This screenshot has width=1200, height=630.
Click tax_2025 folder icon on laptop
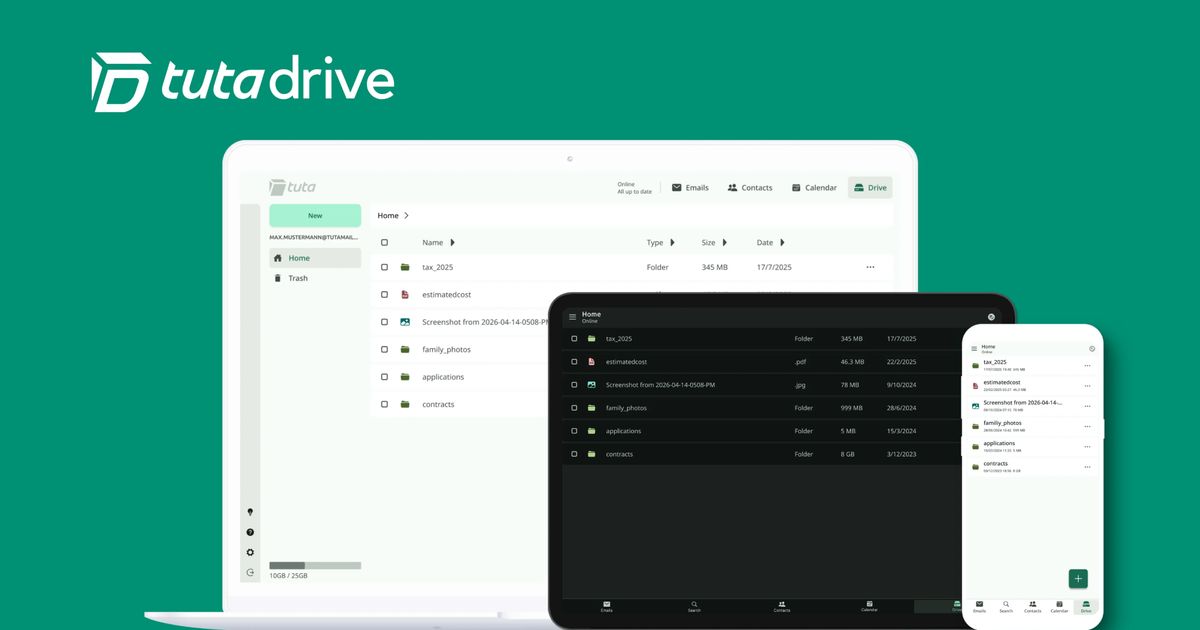click(405, 267)
